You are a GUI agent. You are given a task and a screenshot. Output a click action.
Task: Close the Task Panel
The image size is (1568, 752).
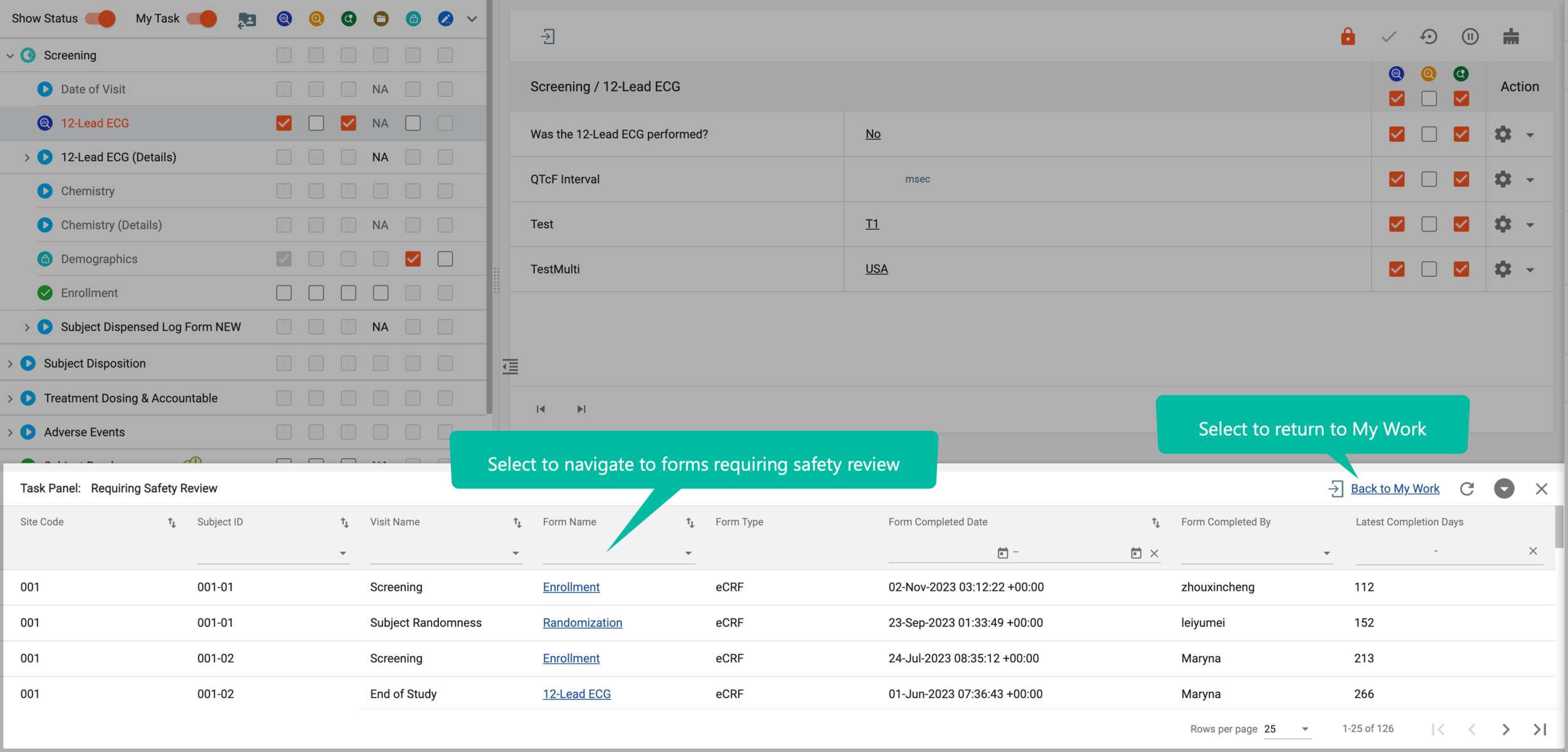(x=1542, y=489)
